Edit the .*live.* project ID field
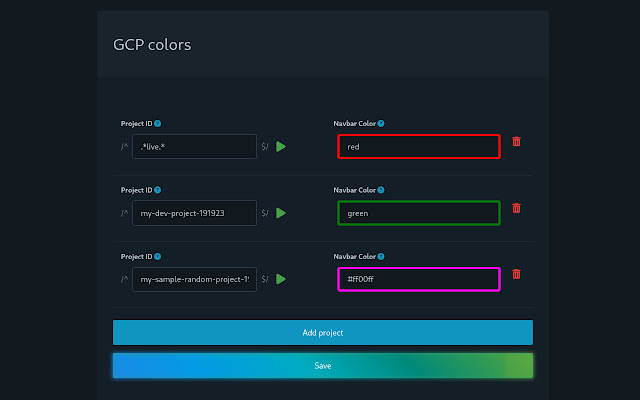This screenshot has height=400, width=640. click(x=194, y=147)
